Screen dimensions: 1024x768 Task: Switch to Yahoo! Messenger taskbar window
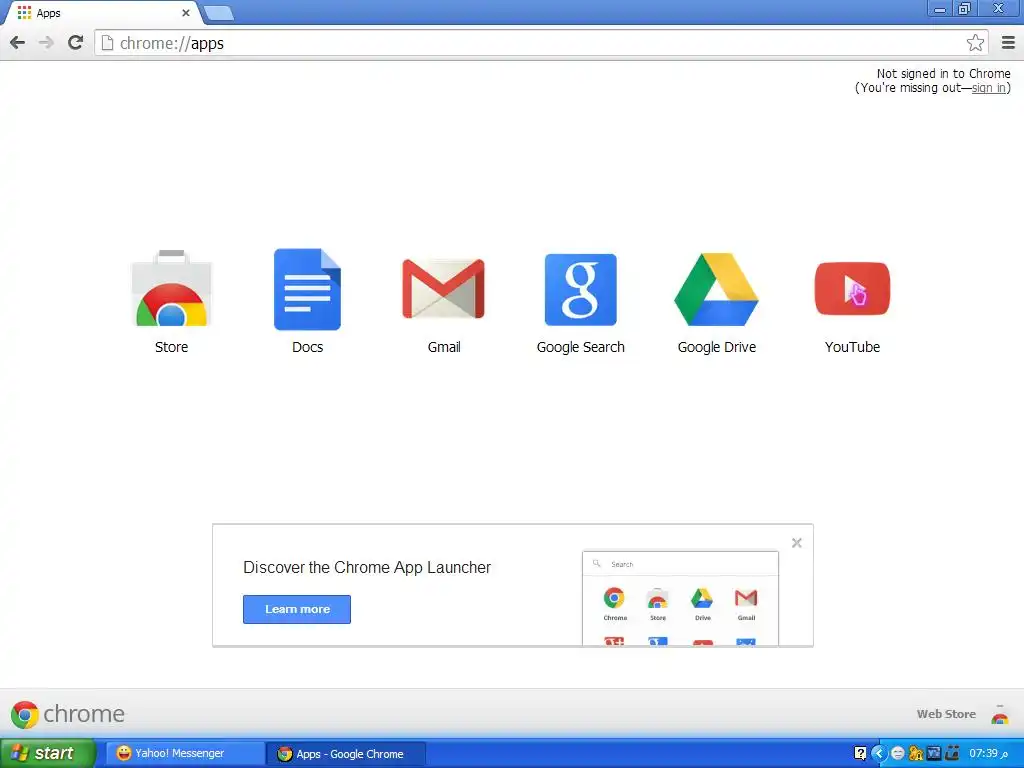(x=185, y=754)
